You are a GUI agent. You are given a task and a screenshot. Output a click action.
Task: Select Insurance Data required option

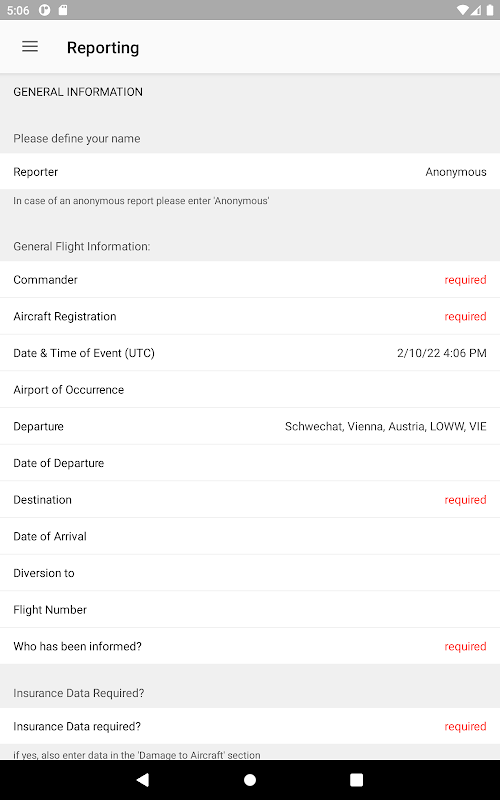pyautogui.click(x=250, y=726)
